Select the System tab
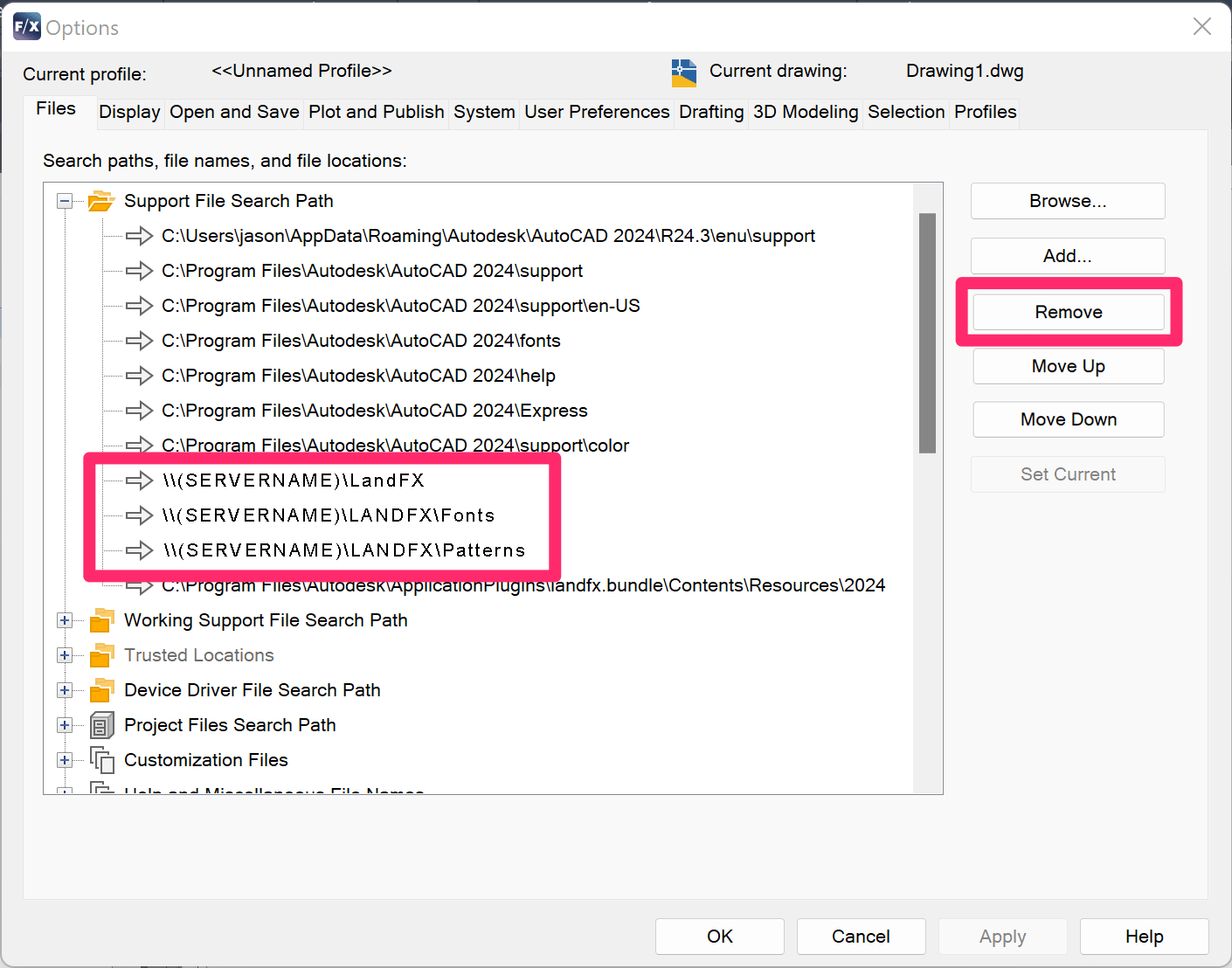This screenshot has height=968, width=1232. [484, 112]
